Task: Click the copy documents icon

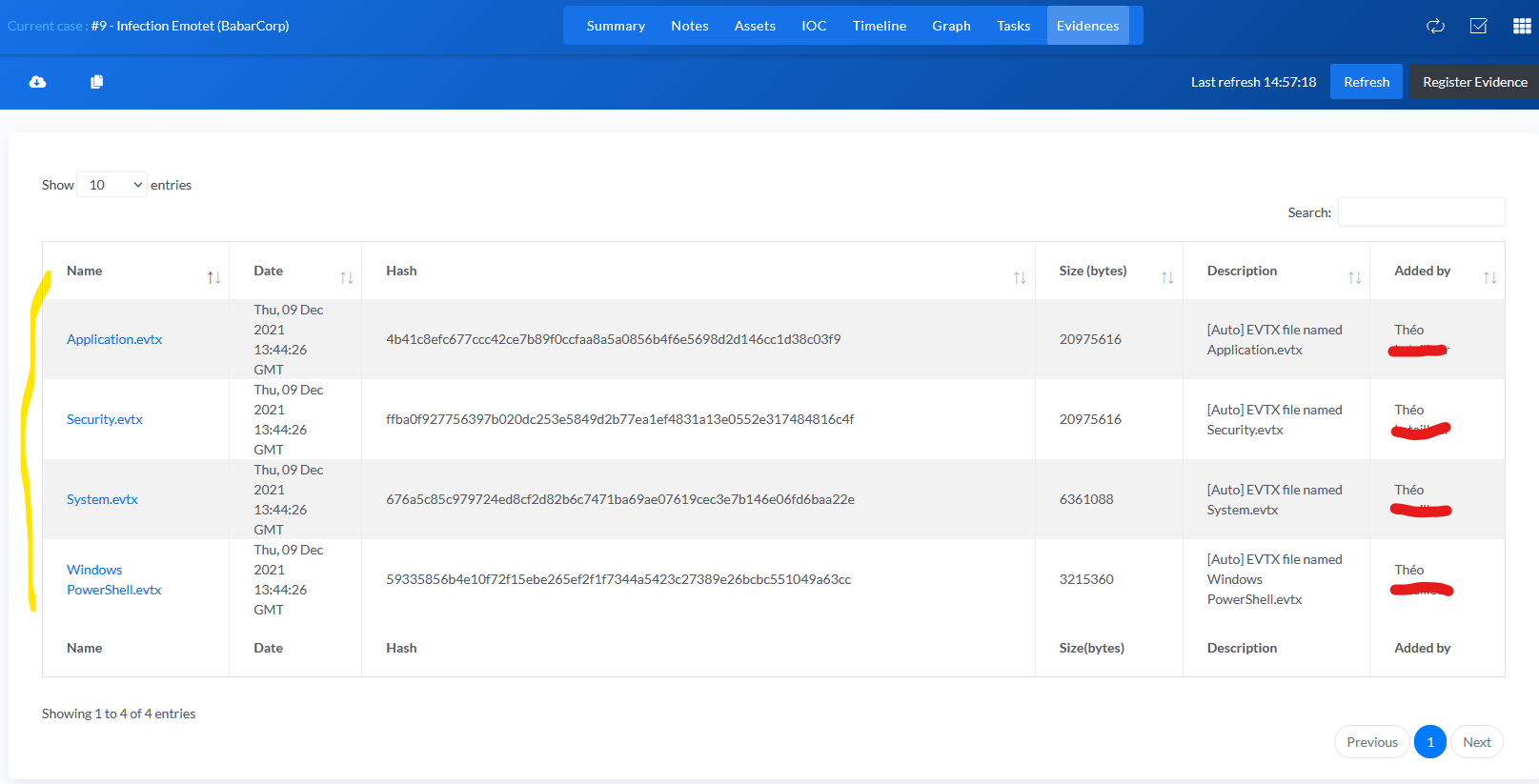Action: (x=96, y=82)
